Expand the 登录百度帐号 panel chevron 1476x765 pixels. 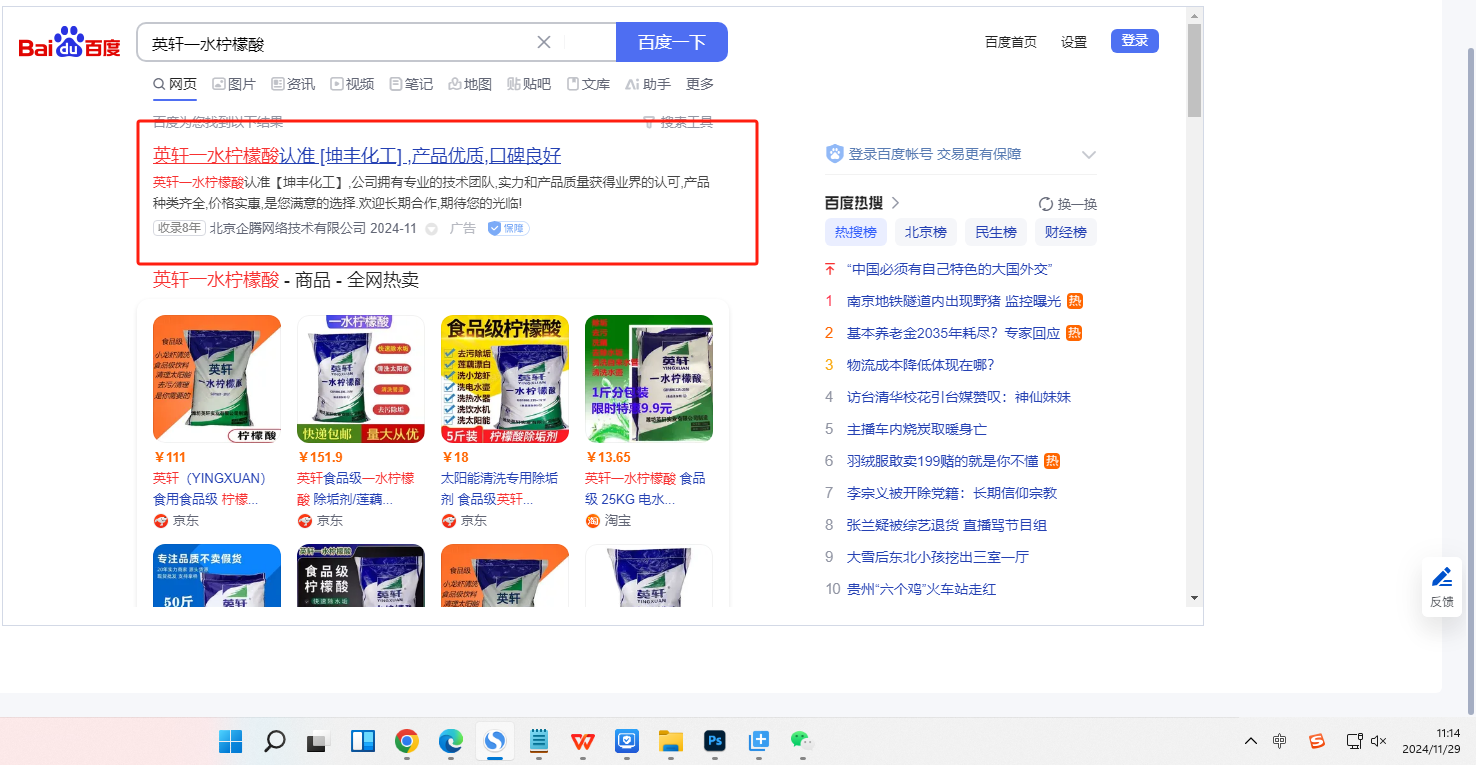point(1089,155)
